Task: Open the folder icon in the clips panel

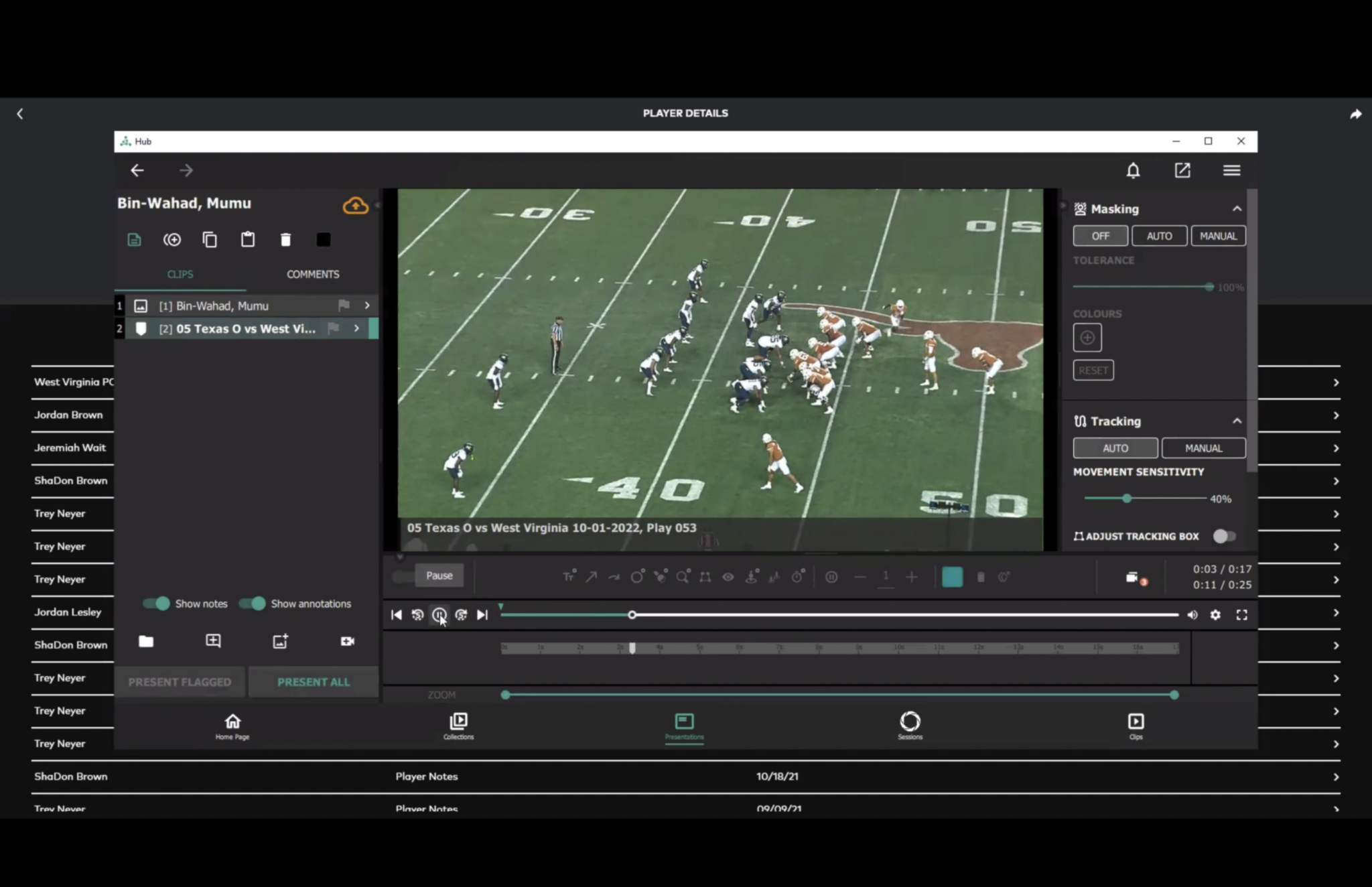Action: coord(146,641)
